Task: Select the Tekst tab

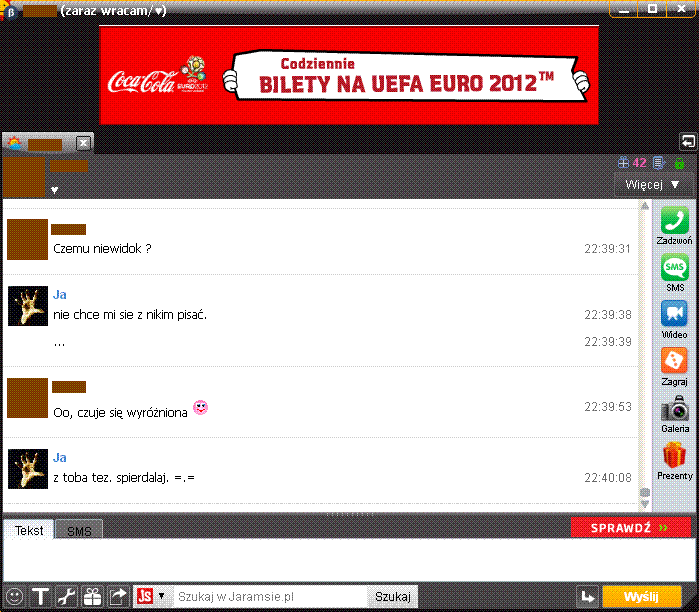Action: [x=29, y=530]
